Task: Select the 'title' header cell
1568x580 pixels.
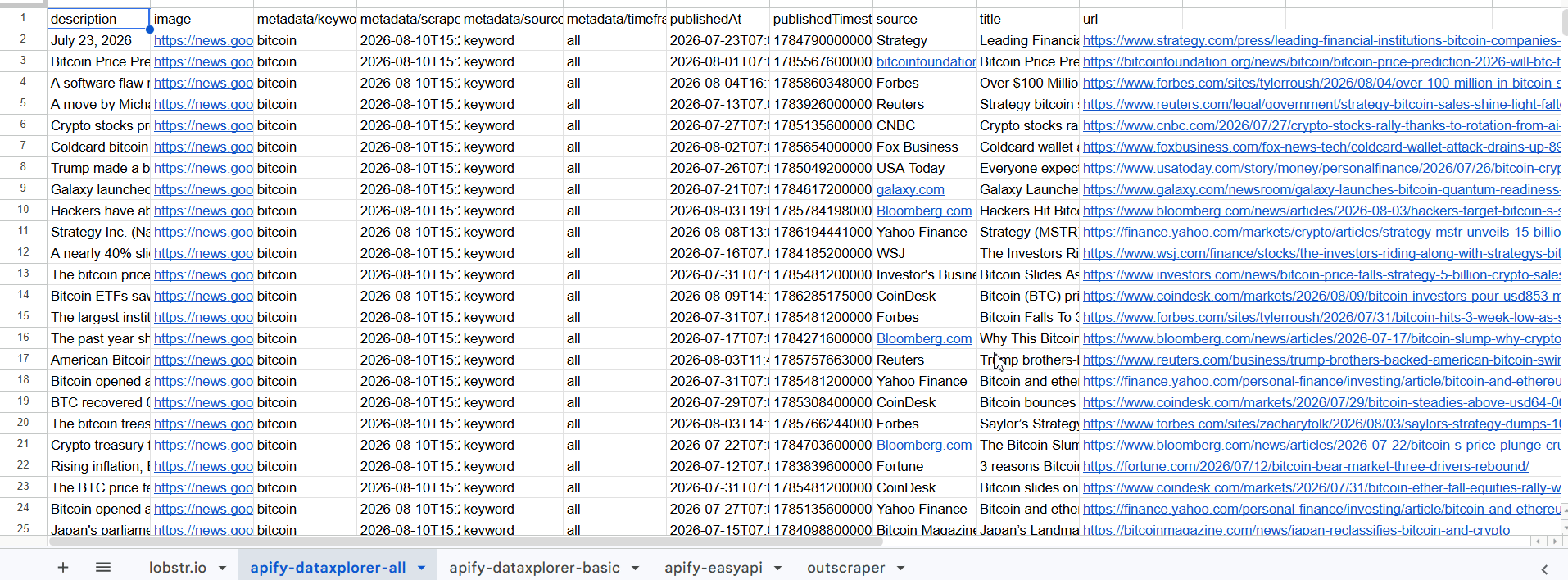Action: pos(1027,19)
